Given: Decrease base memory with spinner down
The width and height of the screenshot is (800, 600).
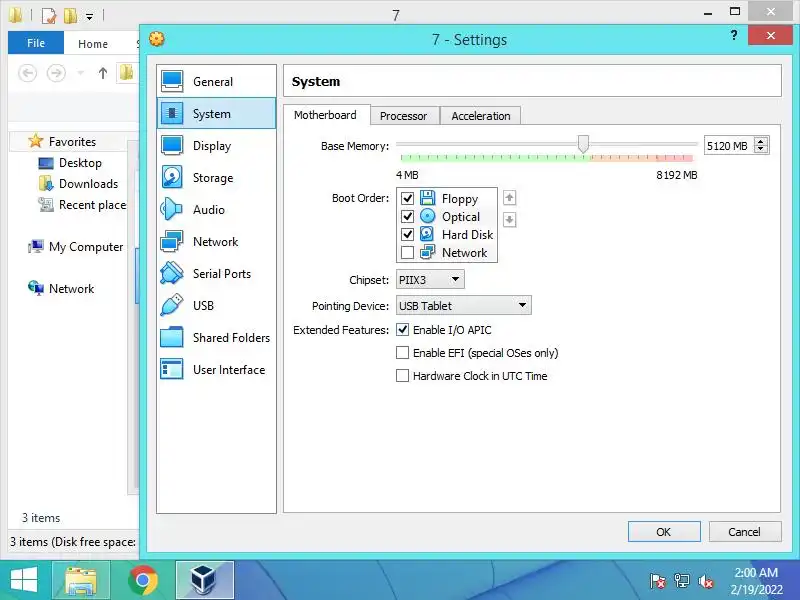Looking at the screenshot, I should click(761, 149).
